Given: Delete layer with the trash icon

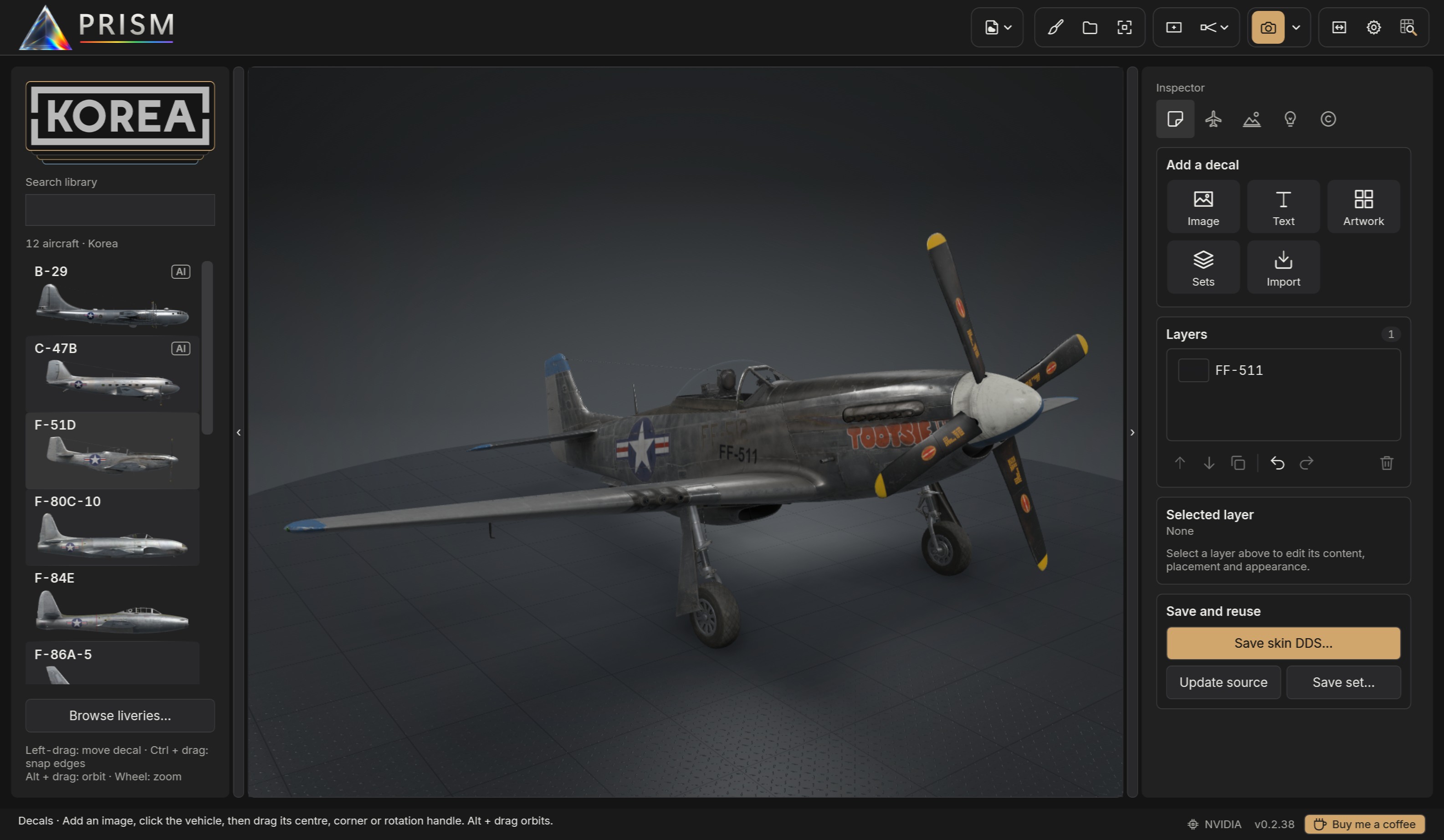Looking at the screenshot, I should click(x=1387, y=463).
